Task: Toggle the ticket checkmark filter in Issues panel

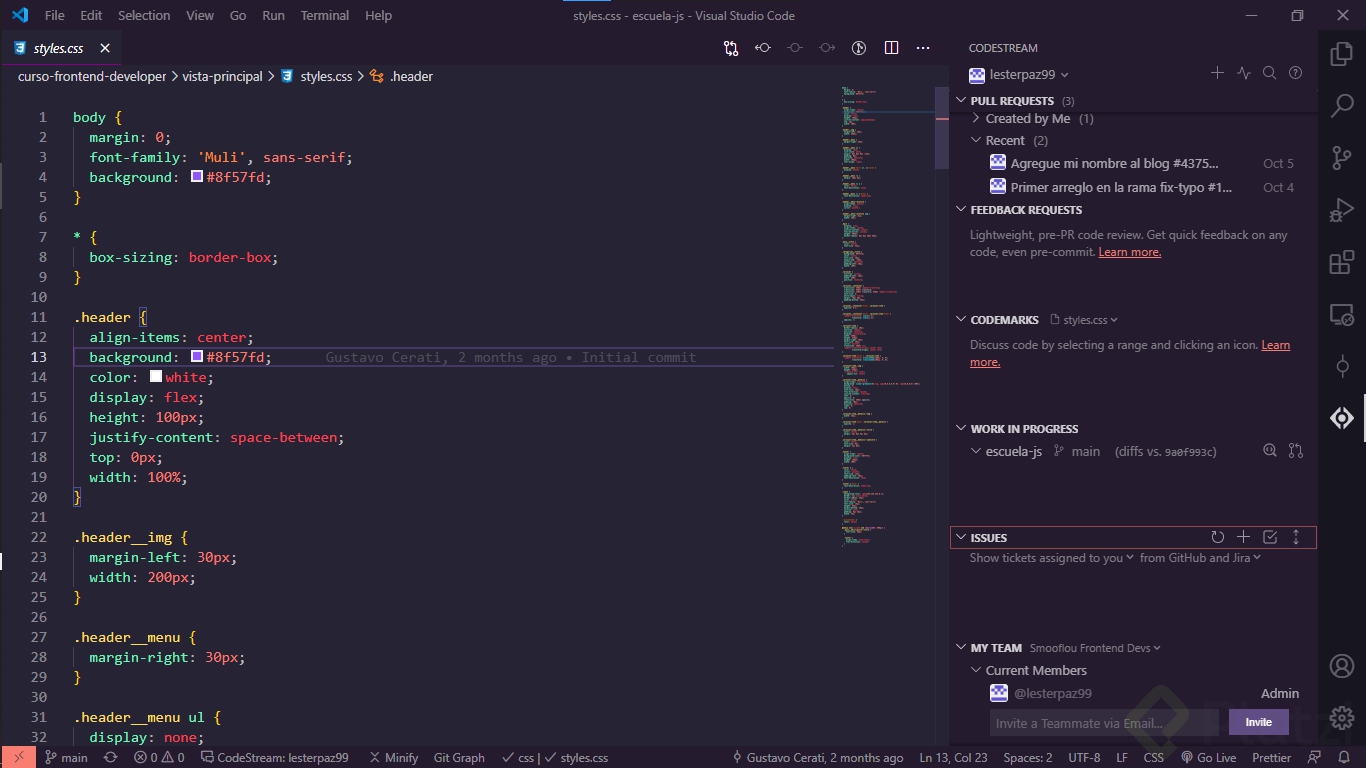Action: point(1270,537)
